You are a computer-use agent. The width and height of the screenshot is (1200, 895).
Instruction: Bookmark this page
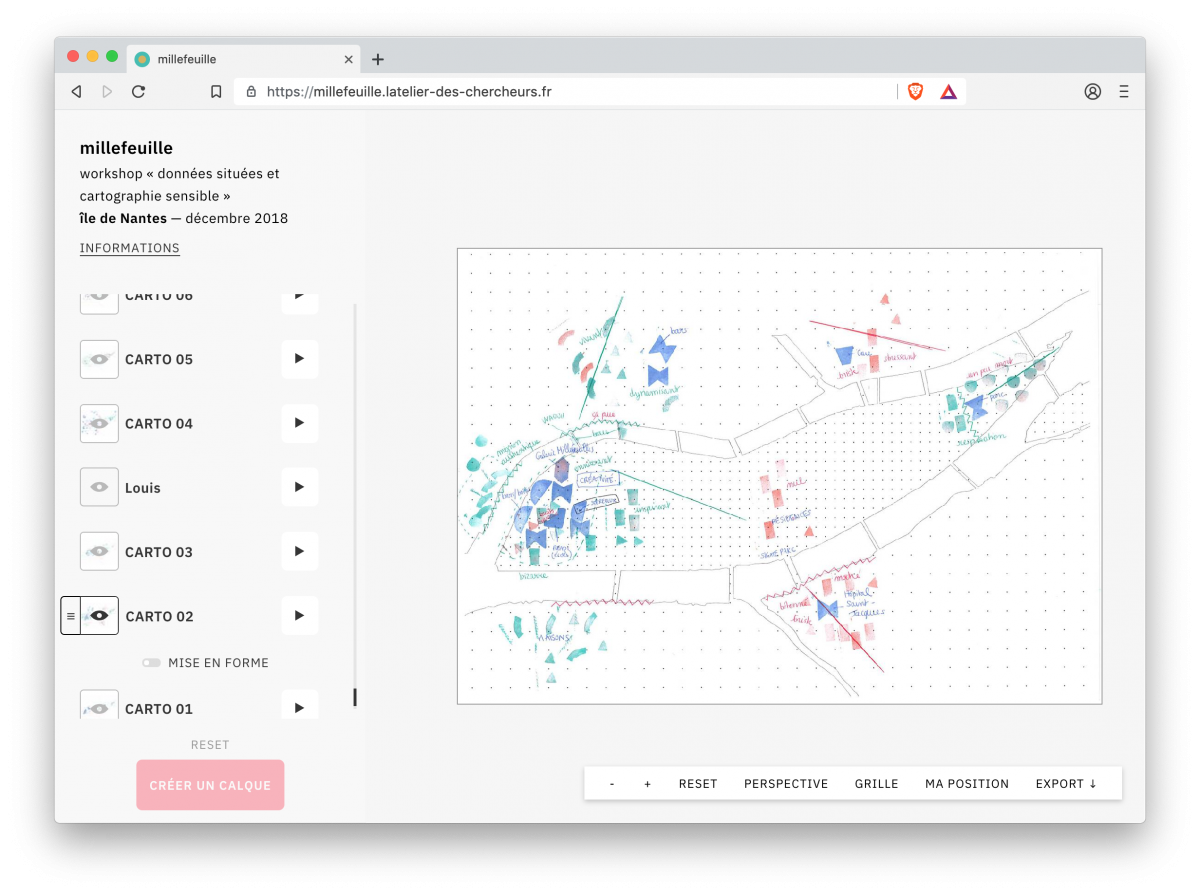tap(216, 92)
